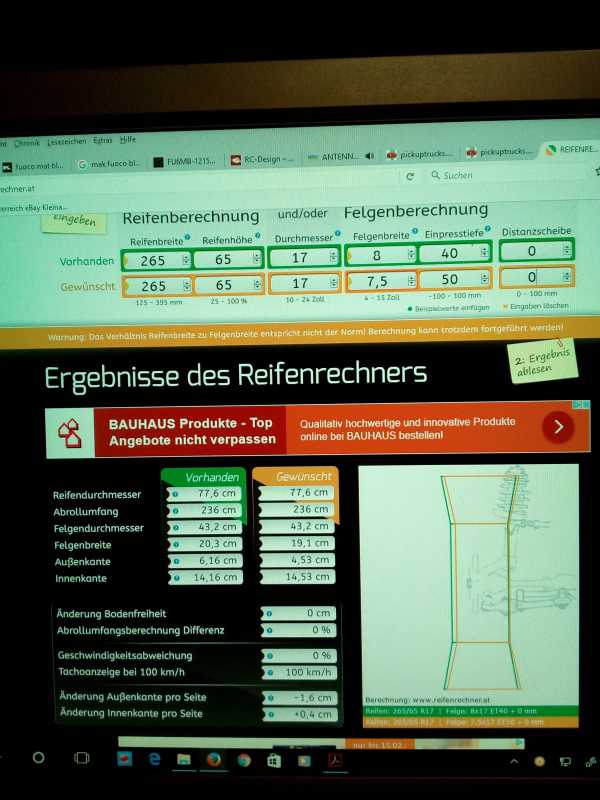Edit Vorhanden Durchmesser field 17
Image resolution: width=600 pixels, height=800 pixels.
click(x=304, y=257)
